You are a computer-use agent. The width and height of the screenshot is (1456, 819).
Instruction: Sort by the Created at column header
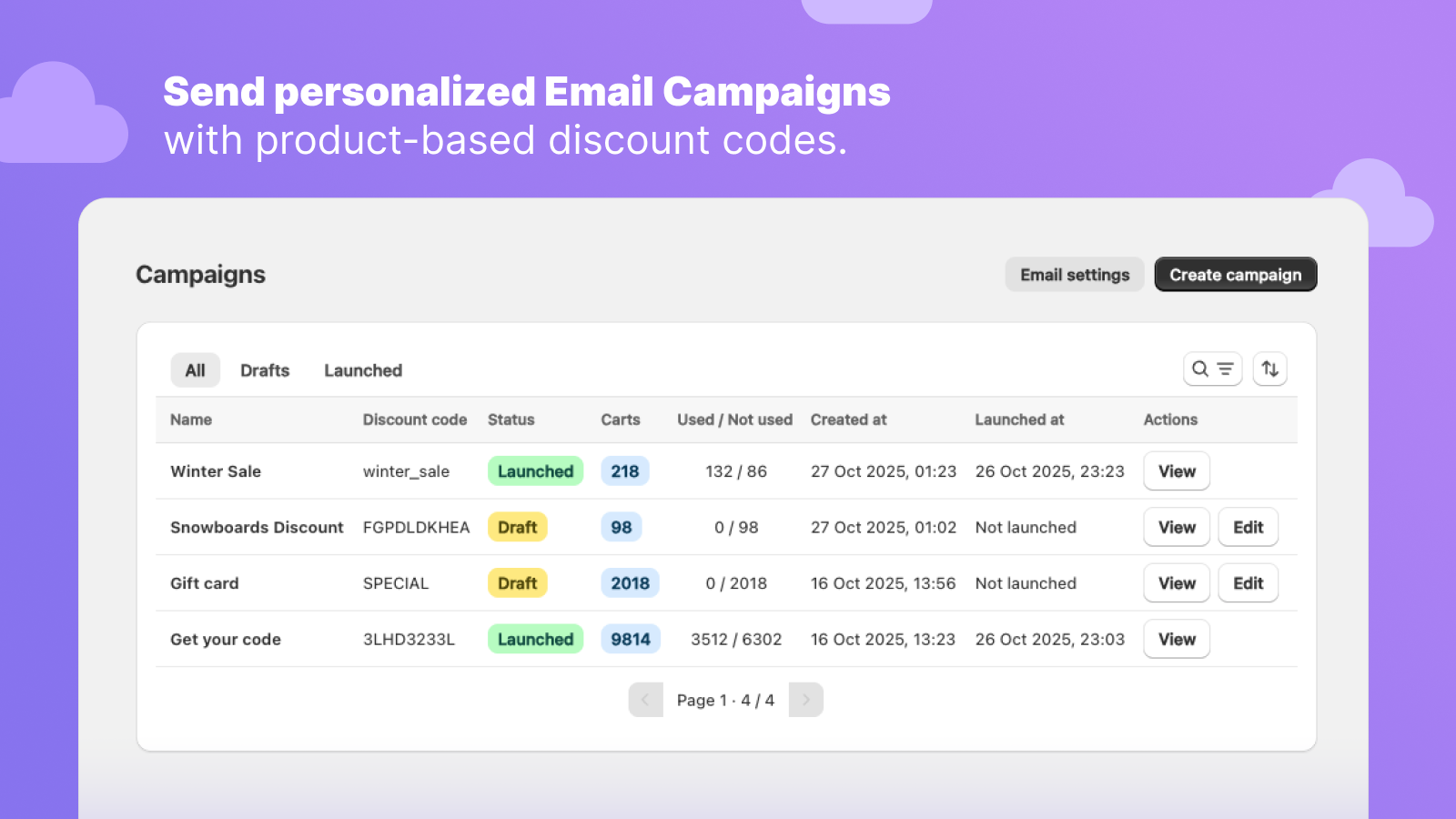pos(848,420)
